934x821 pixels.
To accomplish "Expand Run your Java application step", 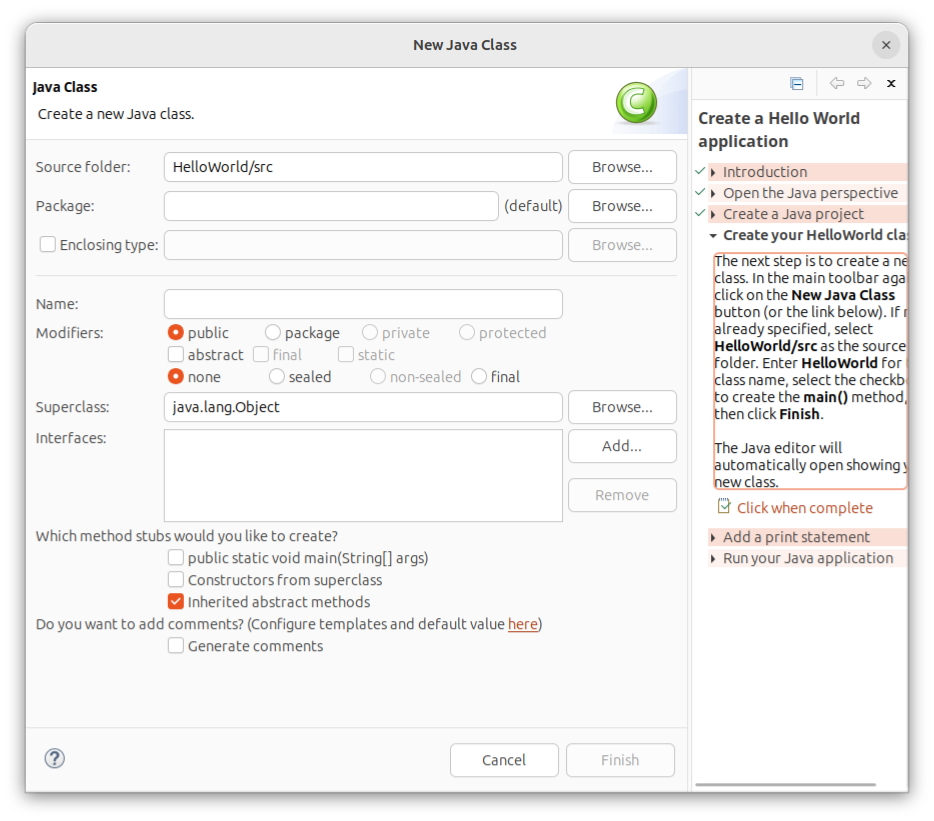I will (713, 559).
